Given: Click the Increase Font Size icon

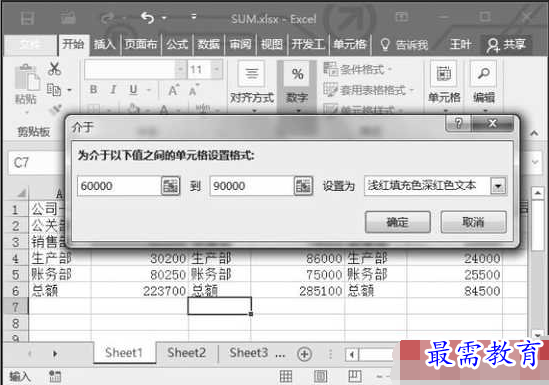Looking at the screenshot, I should click(174, 90).
